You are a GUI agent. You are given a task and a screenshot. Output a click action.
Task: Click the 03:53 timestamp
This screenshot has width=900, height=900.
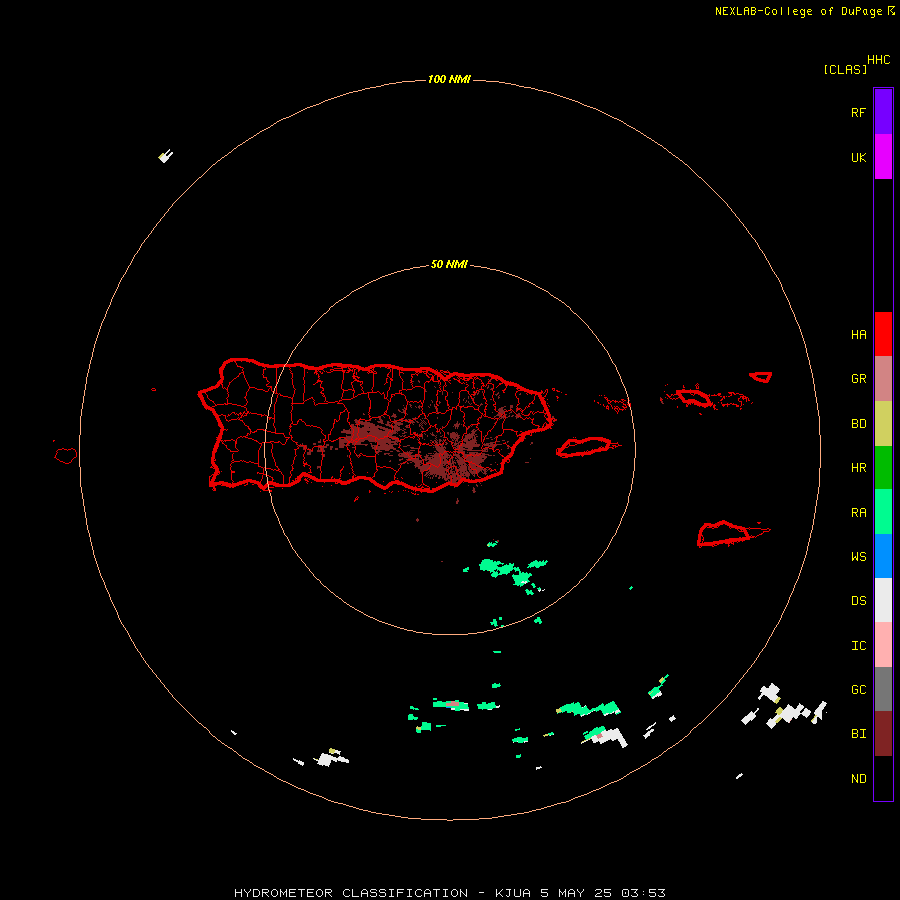click(x=643, y=893)
